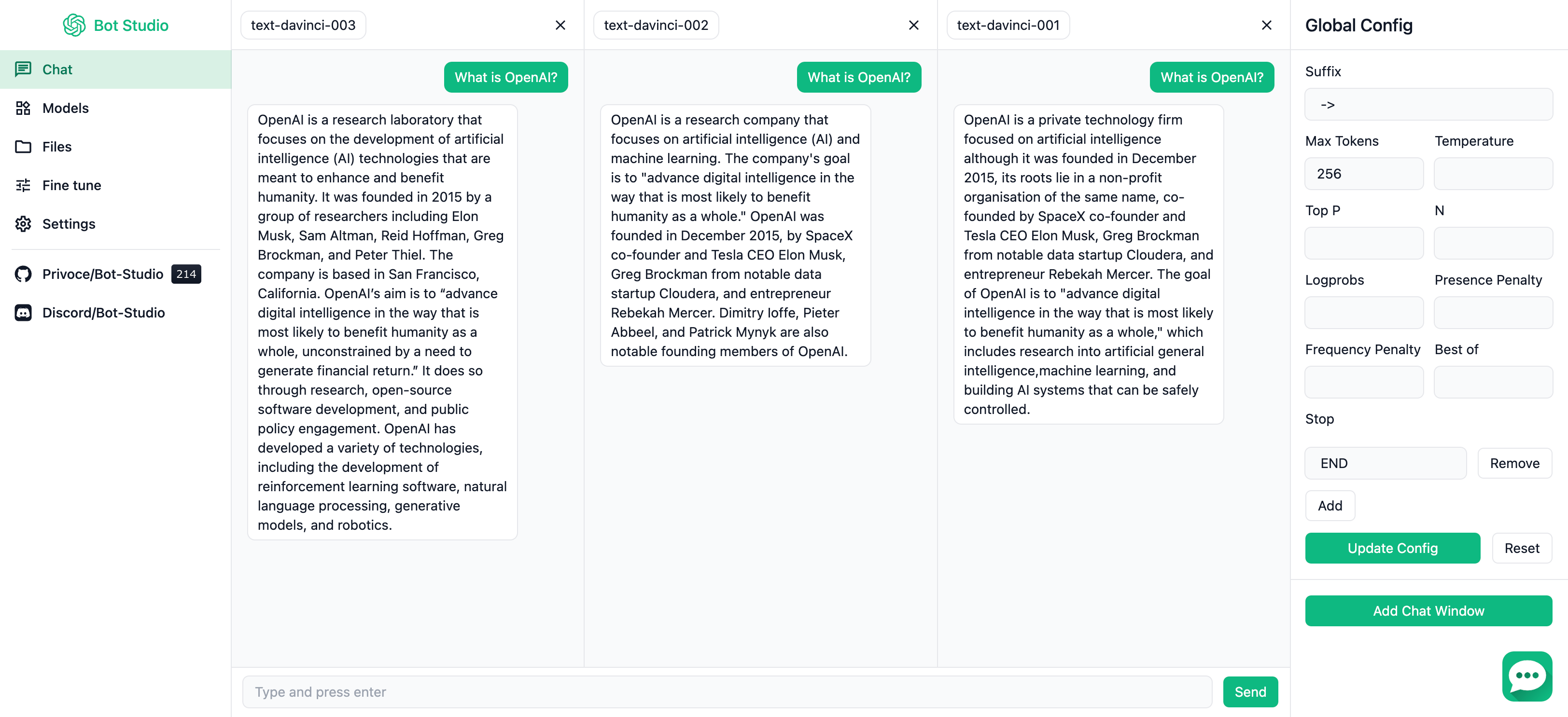
Task: Click the Fine tune sliders icon
Action: [x=23, y=185]
